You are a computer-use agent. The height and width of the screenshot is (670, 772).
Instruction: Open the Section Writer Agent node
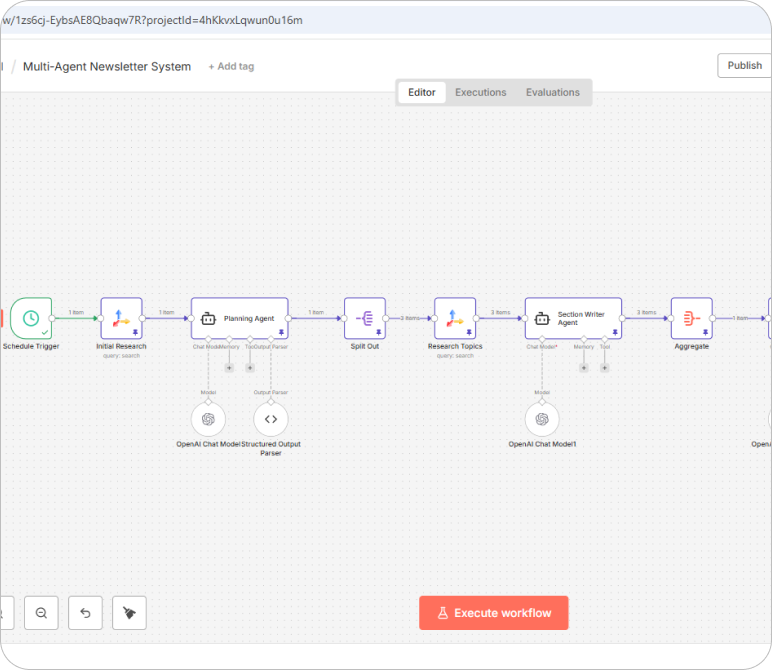tap(573, 318)
